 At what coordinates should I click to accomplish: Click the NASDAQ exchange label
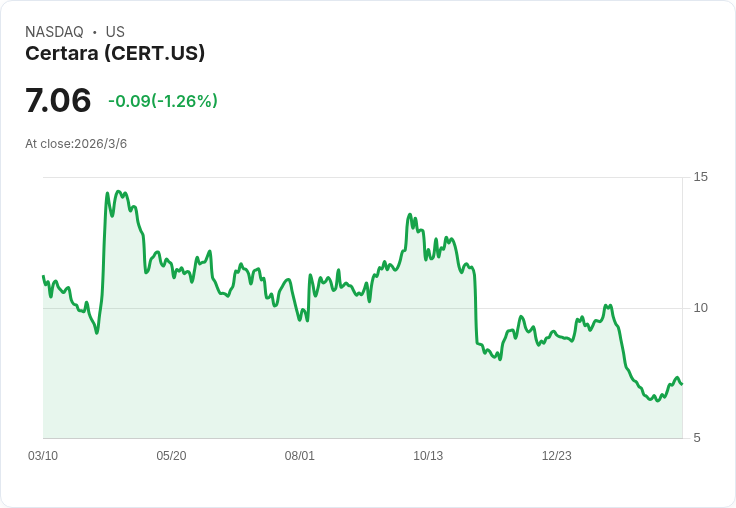[54, 32]
